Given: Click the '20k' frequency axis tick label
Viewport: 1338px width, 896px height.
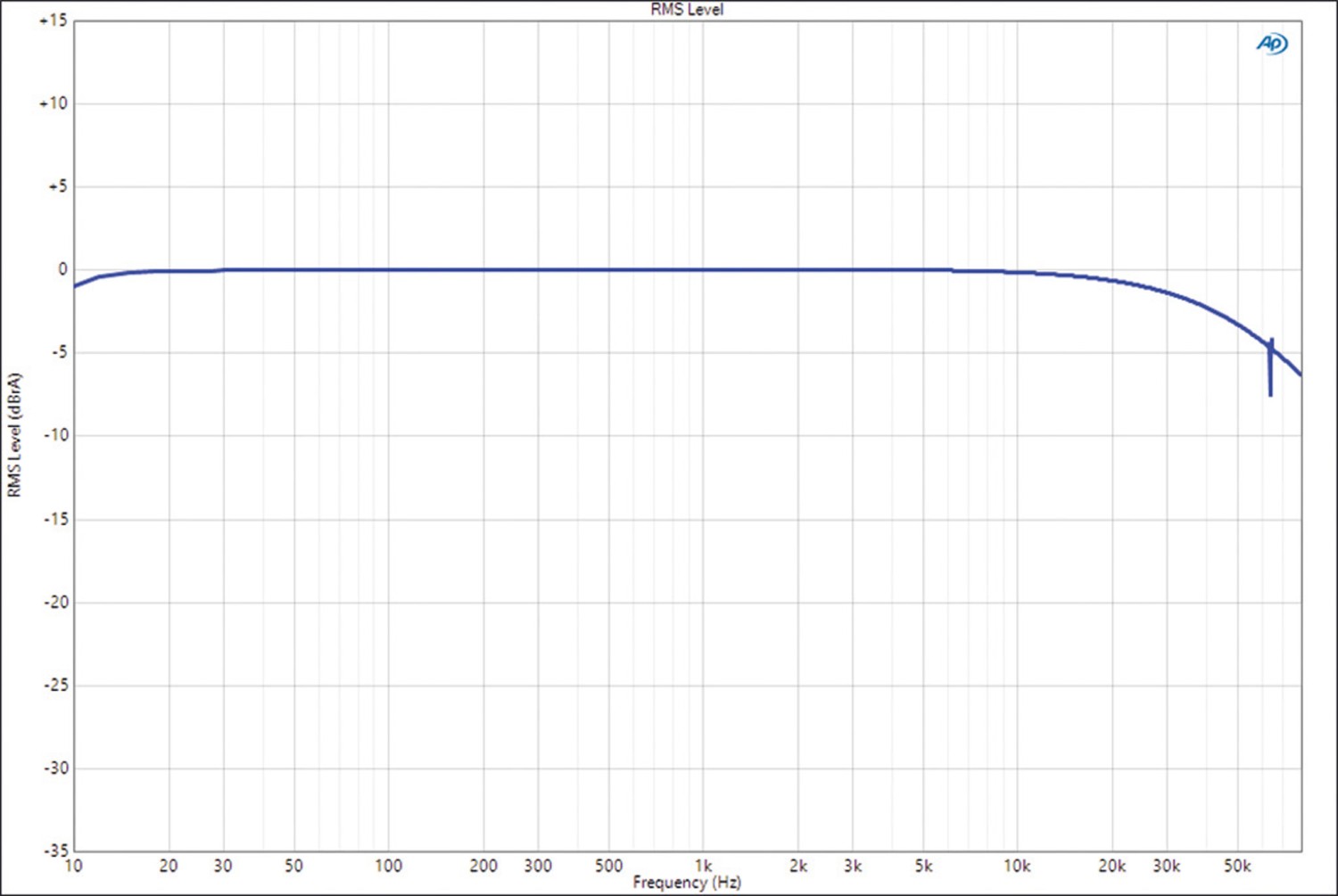Looking at the screenshot, I should [x=1112, y=865].
